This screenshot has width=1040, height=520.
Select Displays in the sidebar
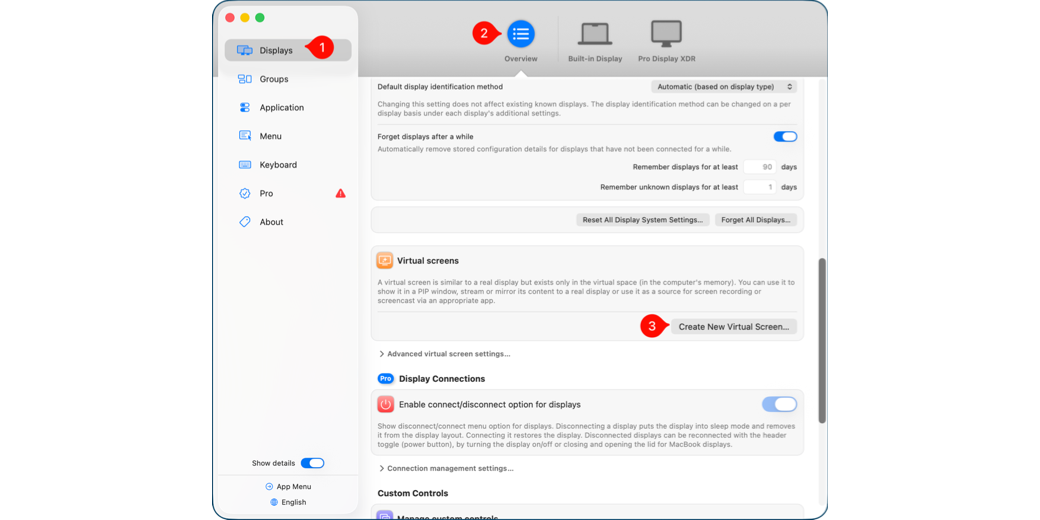(x=288, y=50)
